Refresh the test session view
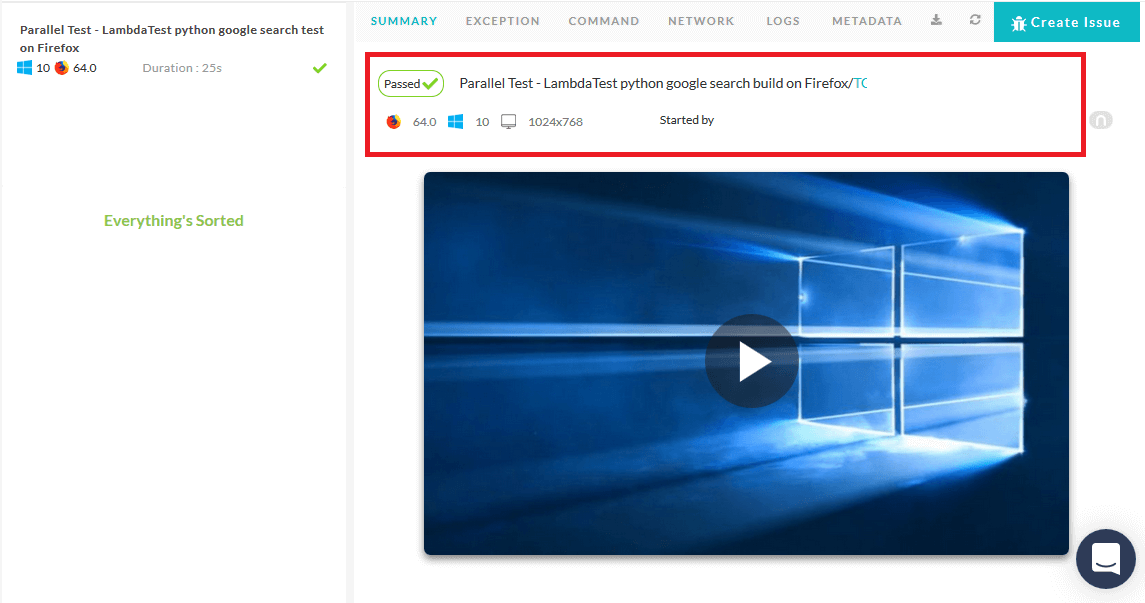This screenshot has height=603, width=1145. [x=974, y=20]
